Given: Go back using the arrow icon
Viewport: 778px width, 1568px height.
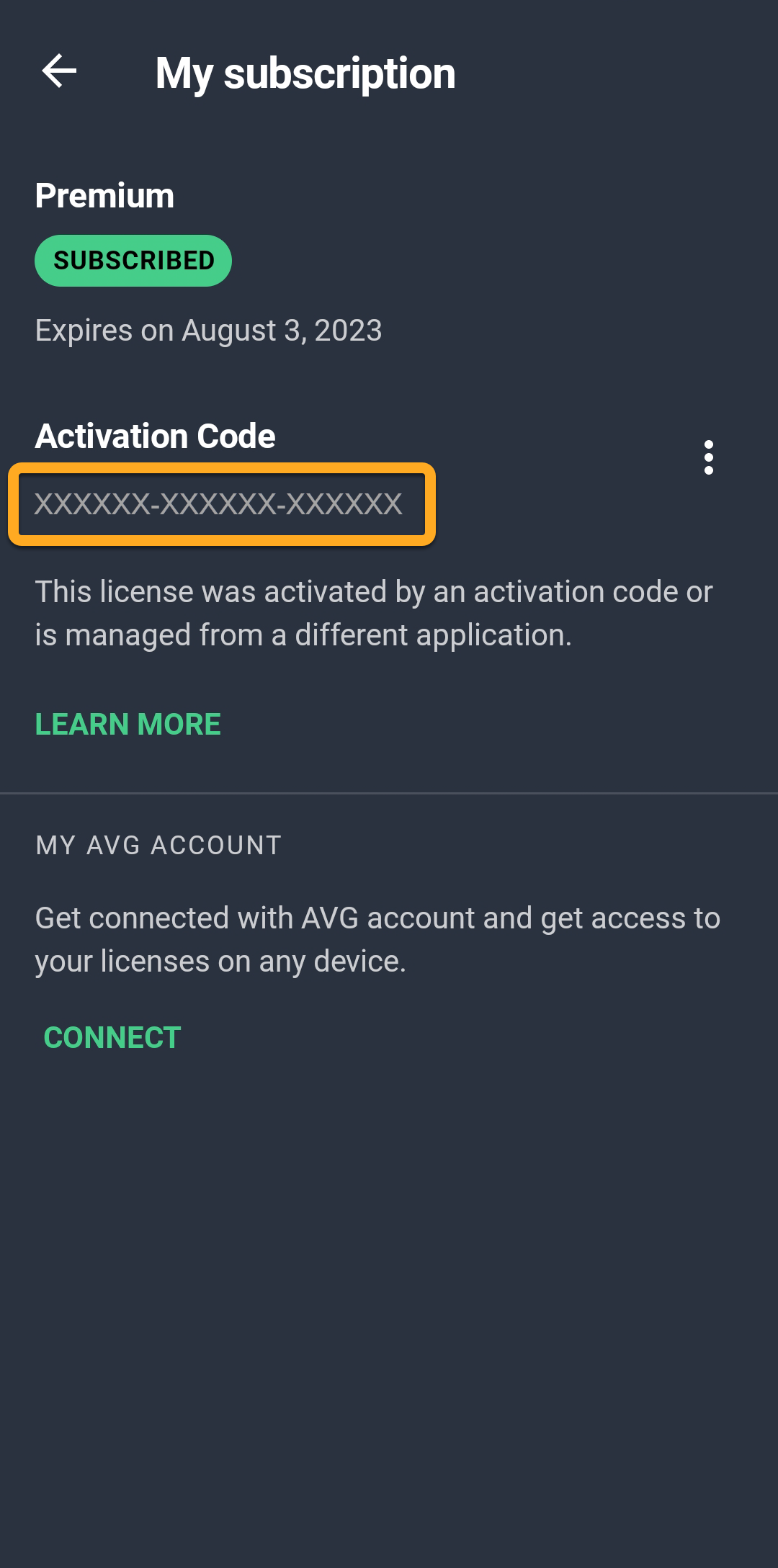Looking at the screenshot, I should (x=59, y=71).
